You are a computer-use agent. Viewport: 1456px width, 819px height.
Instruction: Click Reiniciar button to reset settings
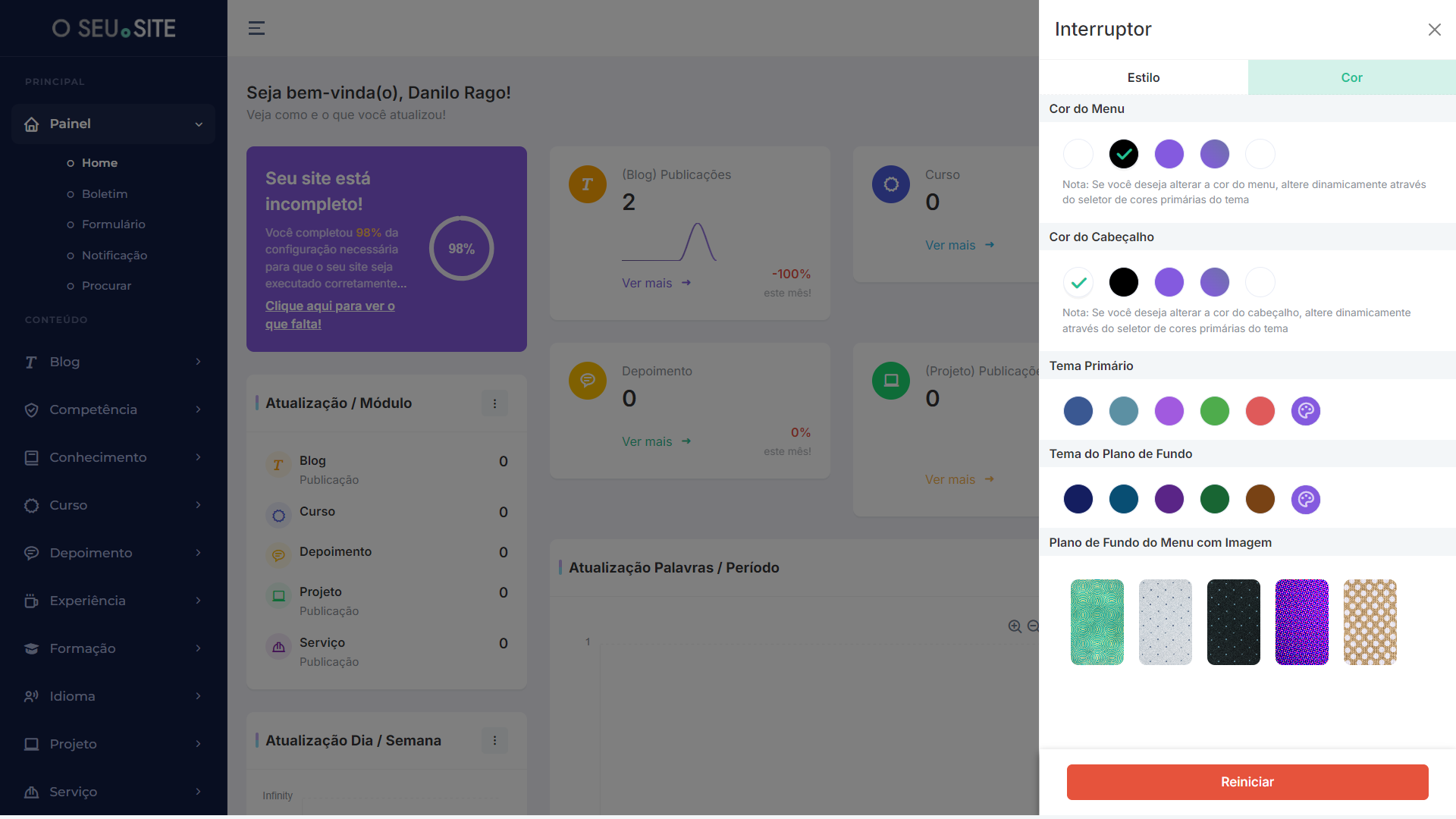[1248, 781]
